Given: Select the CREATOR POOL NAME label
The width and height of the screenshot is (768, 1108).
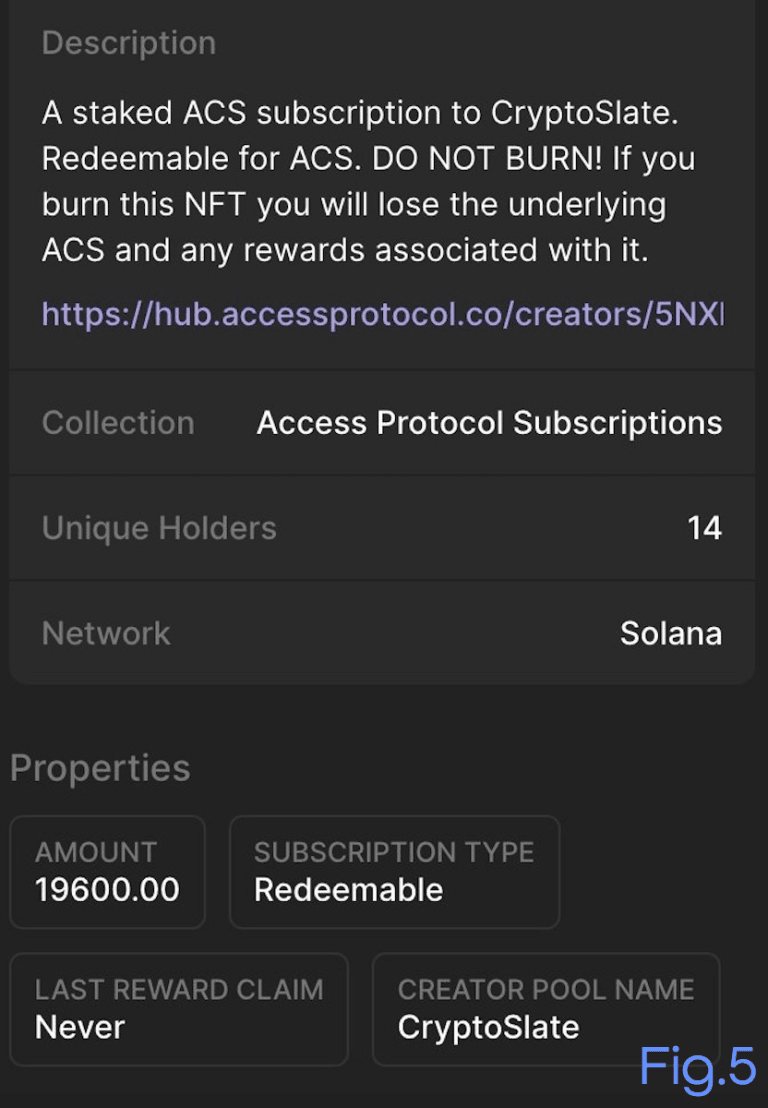Looking at the screenshot, I should pos(546,990).
